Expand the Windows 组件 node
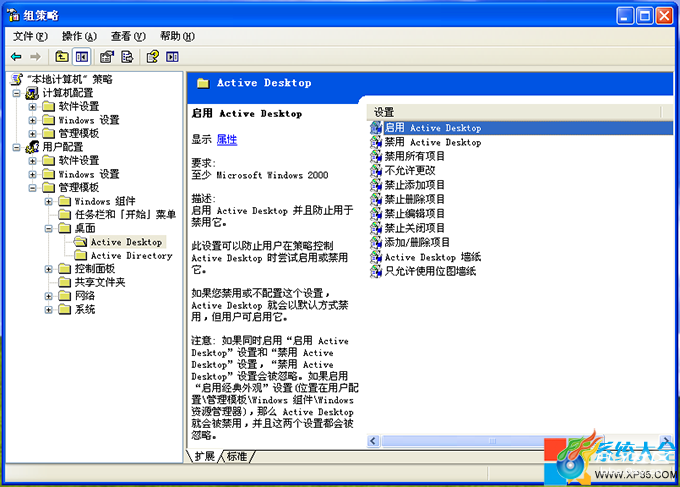 point(49,201)
